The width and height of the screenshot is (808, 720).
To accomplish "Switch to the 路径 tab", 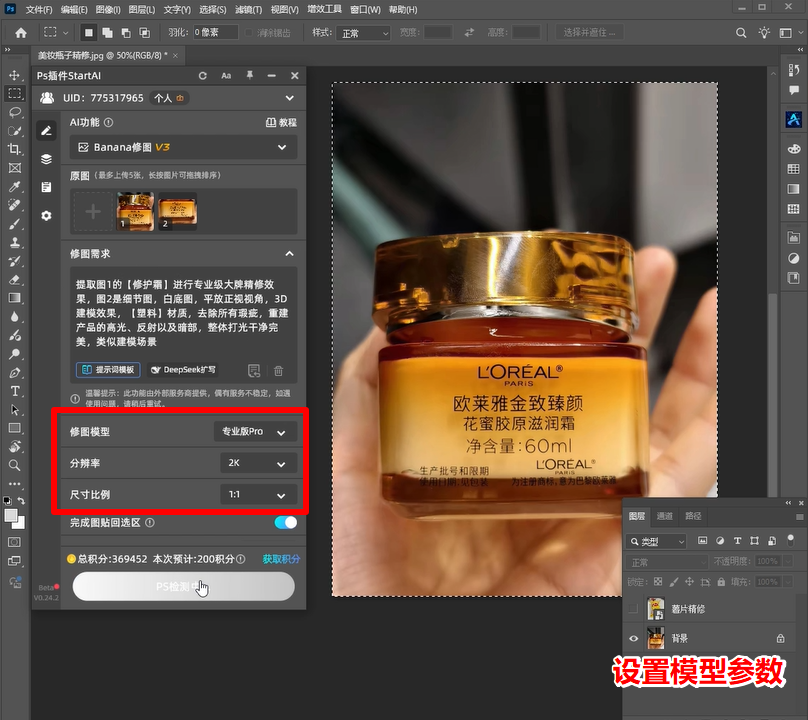I will (x=693, y=516).
